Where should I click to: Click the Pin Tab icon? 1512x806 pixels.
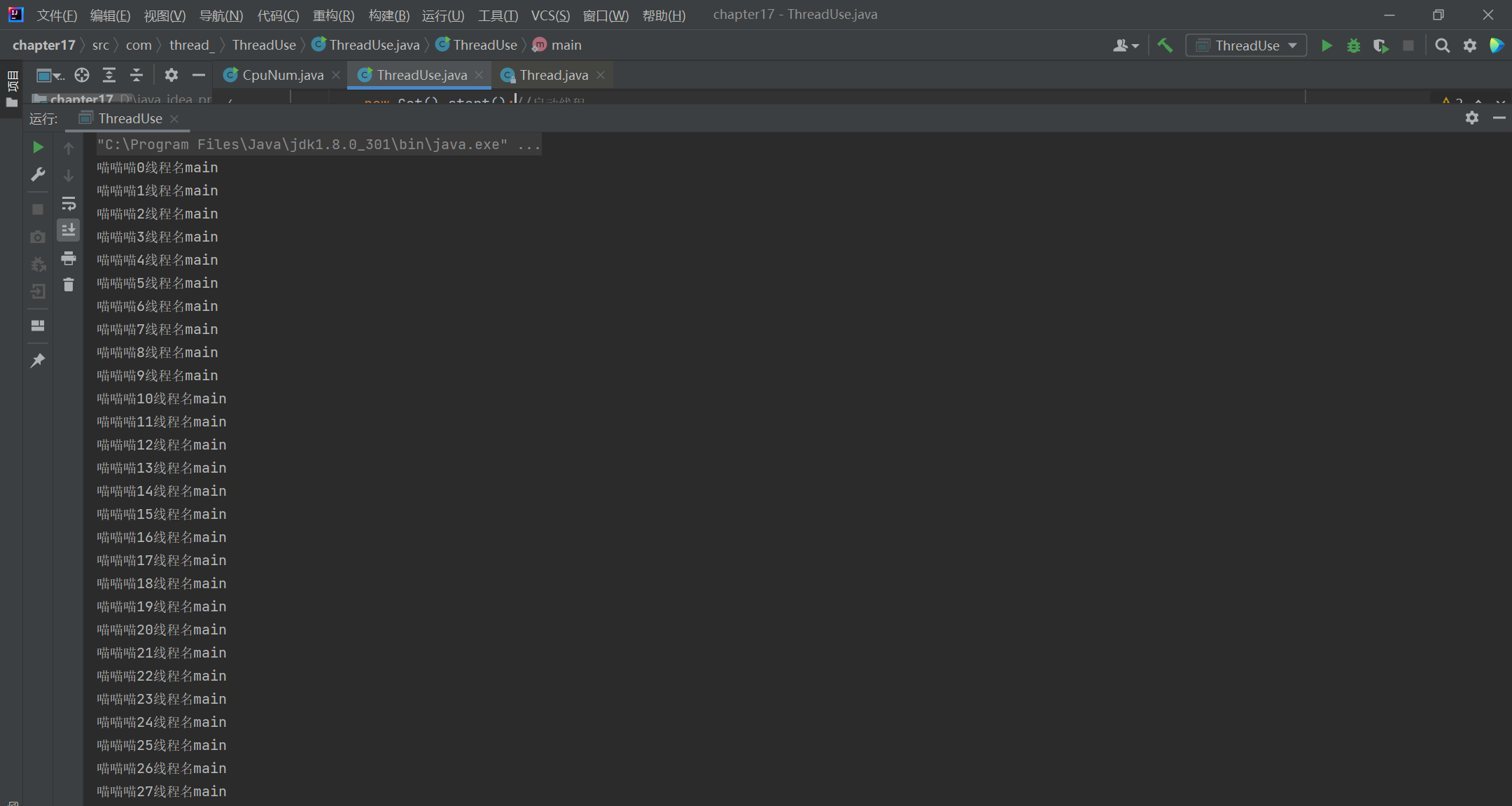[38, 361]
